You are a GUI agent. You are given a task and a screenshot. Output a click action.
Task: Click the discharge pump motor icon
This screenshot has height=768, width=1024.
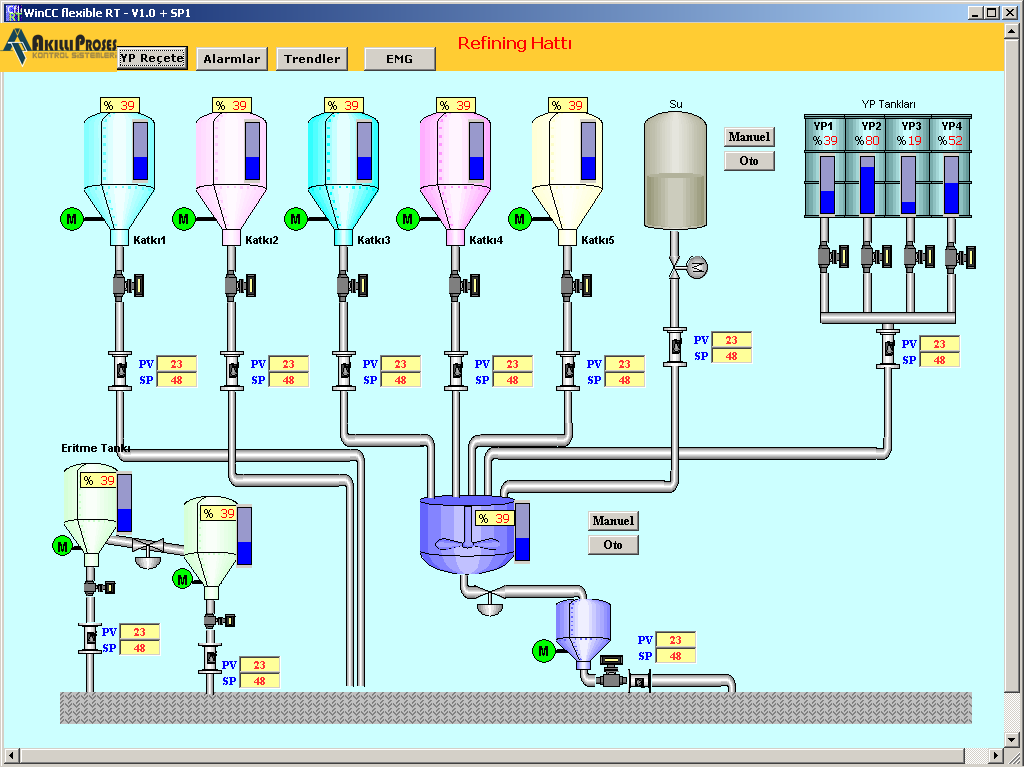(544, 651)
